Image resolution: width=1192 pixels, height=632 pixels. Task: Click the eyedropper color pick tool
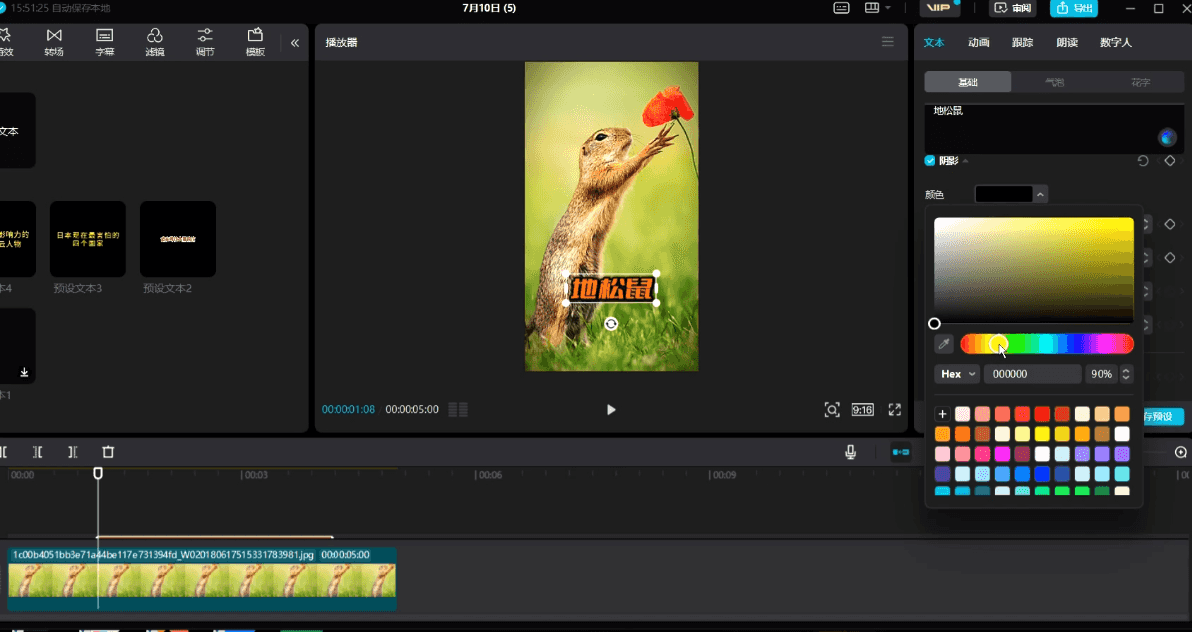(943, 344)
